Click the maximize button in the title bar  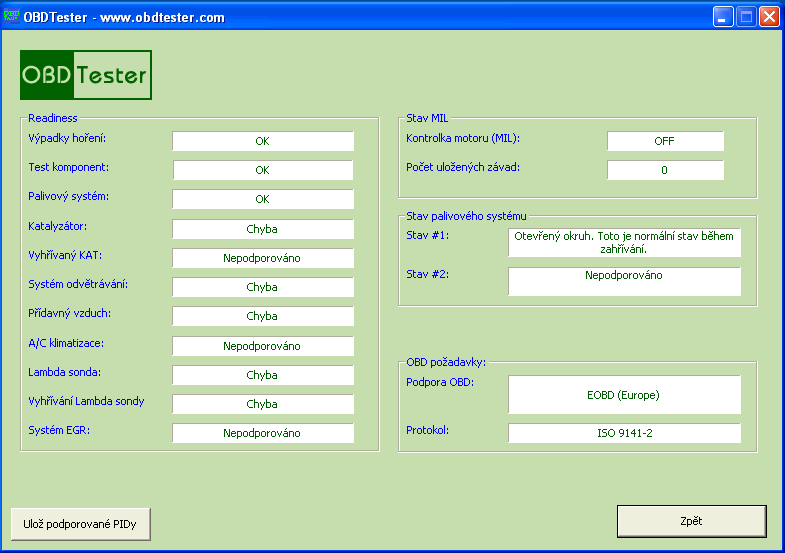click(x=746, y=17)
